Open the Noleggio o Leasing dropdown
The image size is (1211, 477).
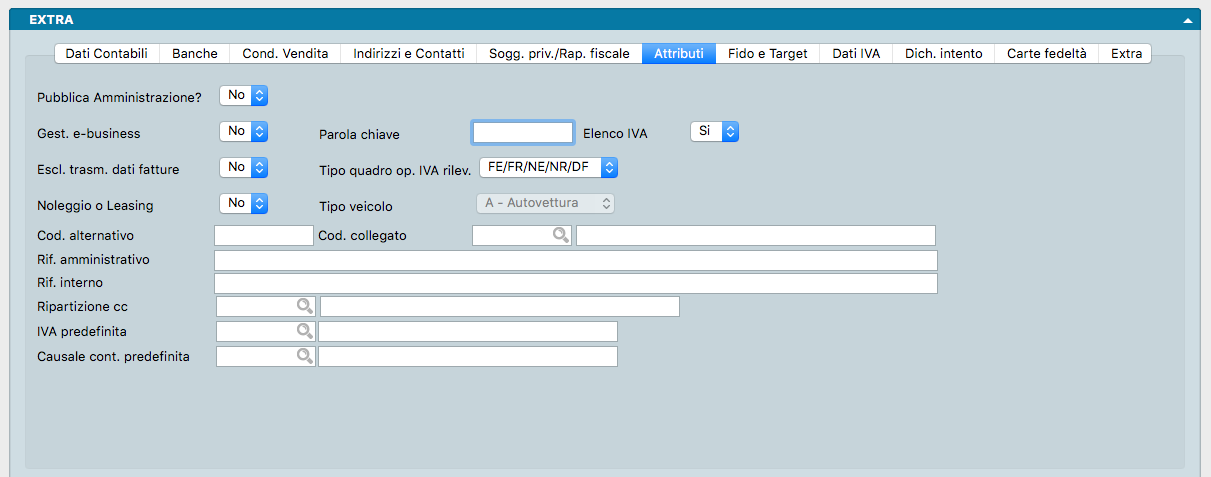[x=244, y=204]
